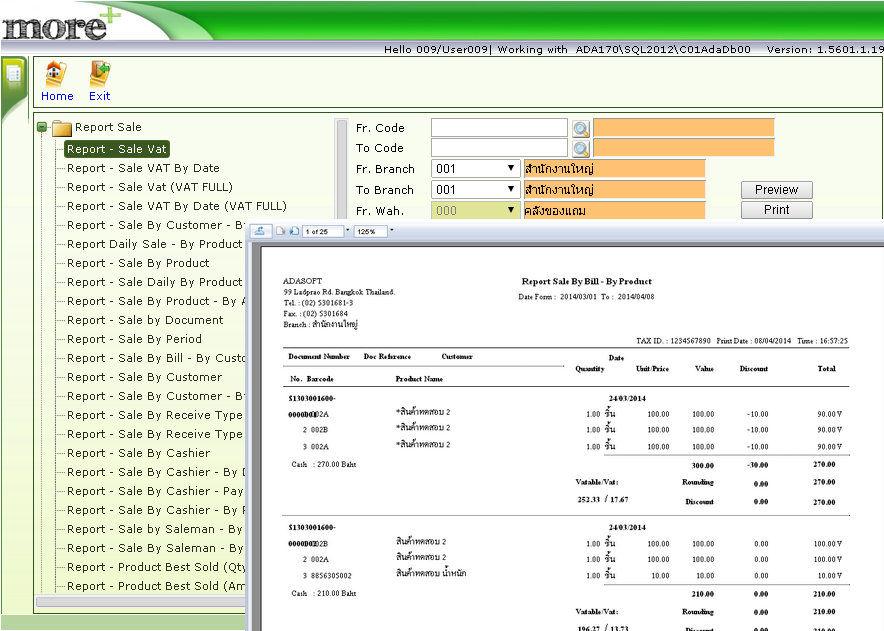Select Report - Sale by Document

pyautogui.click(x=145, y=320)
